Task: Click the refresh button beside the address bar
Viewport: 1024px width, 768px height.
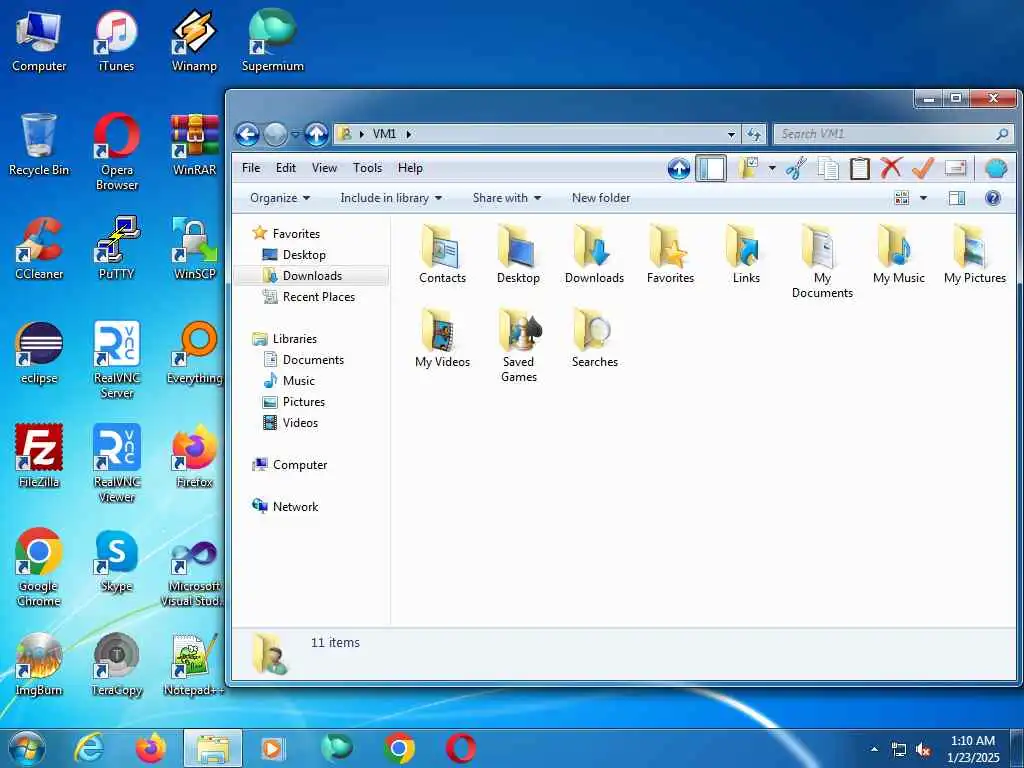Action: point(754,135)
